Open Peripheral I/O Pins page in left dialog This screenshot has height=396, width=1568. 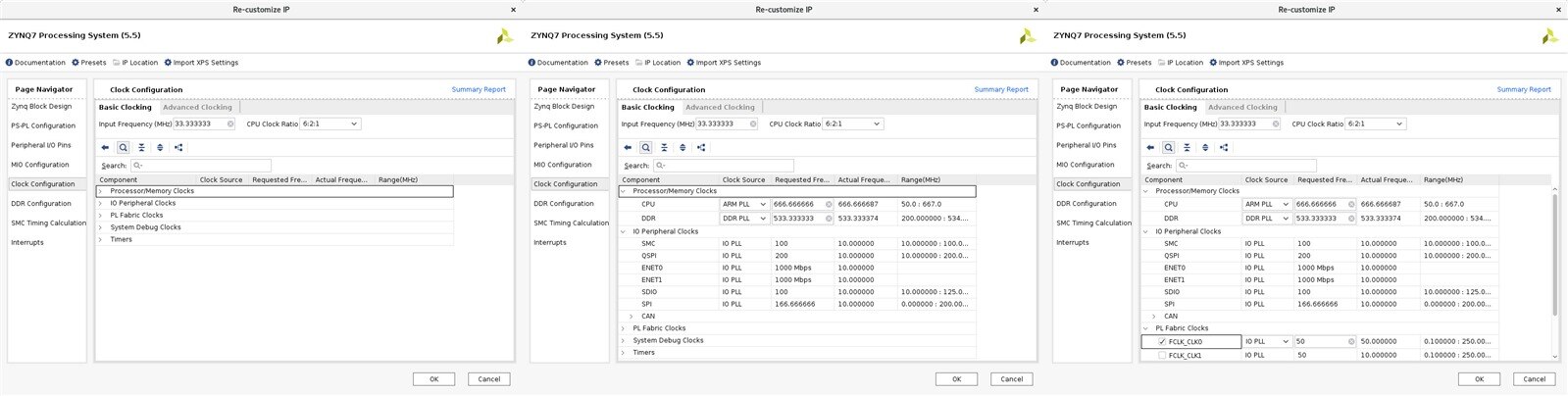click(41, 145)
